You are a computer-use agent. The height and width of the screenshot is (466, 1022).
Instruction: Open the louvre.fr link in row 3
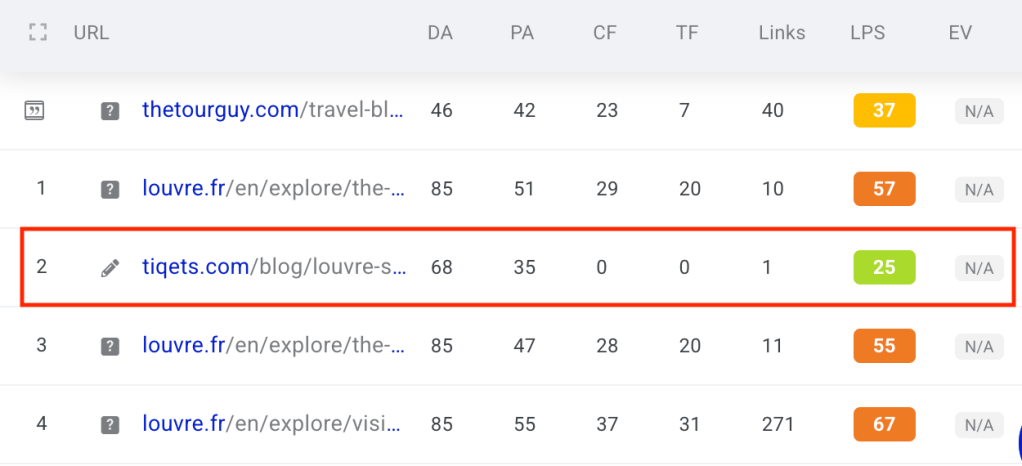coord(273,345)
